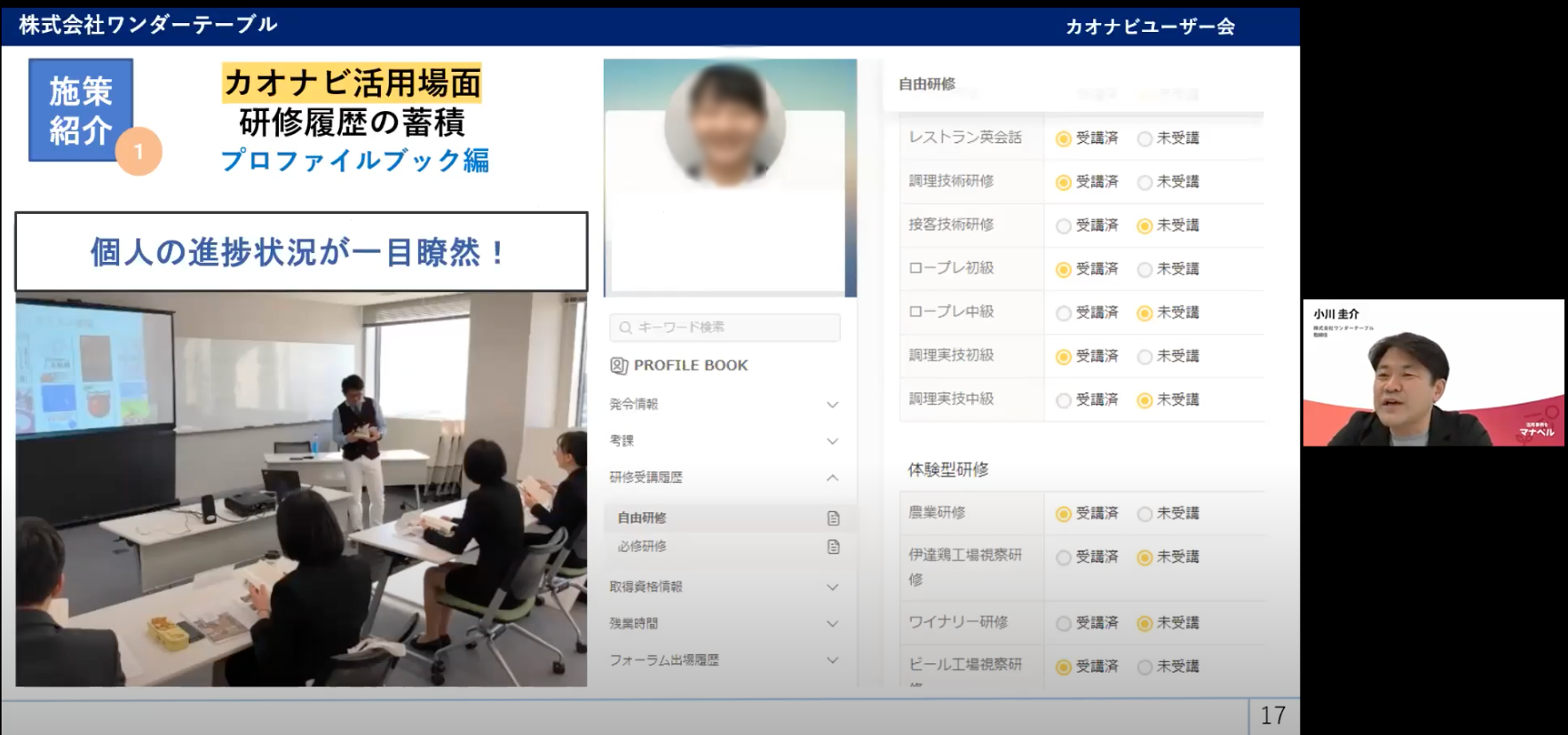
Task: Click the 調理技術研修 row label
Action: click(x=951, y=181)
